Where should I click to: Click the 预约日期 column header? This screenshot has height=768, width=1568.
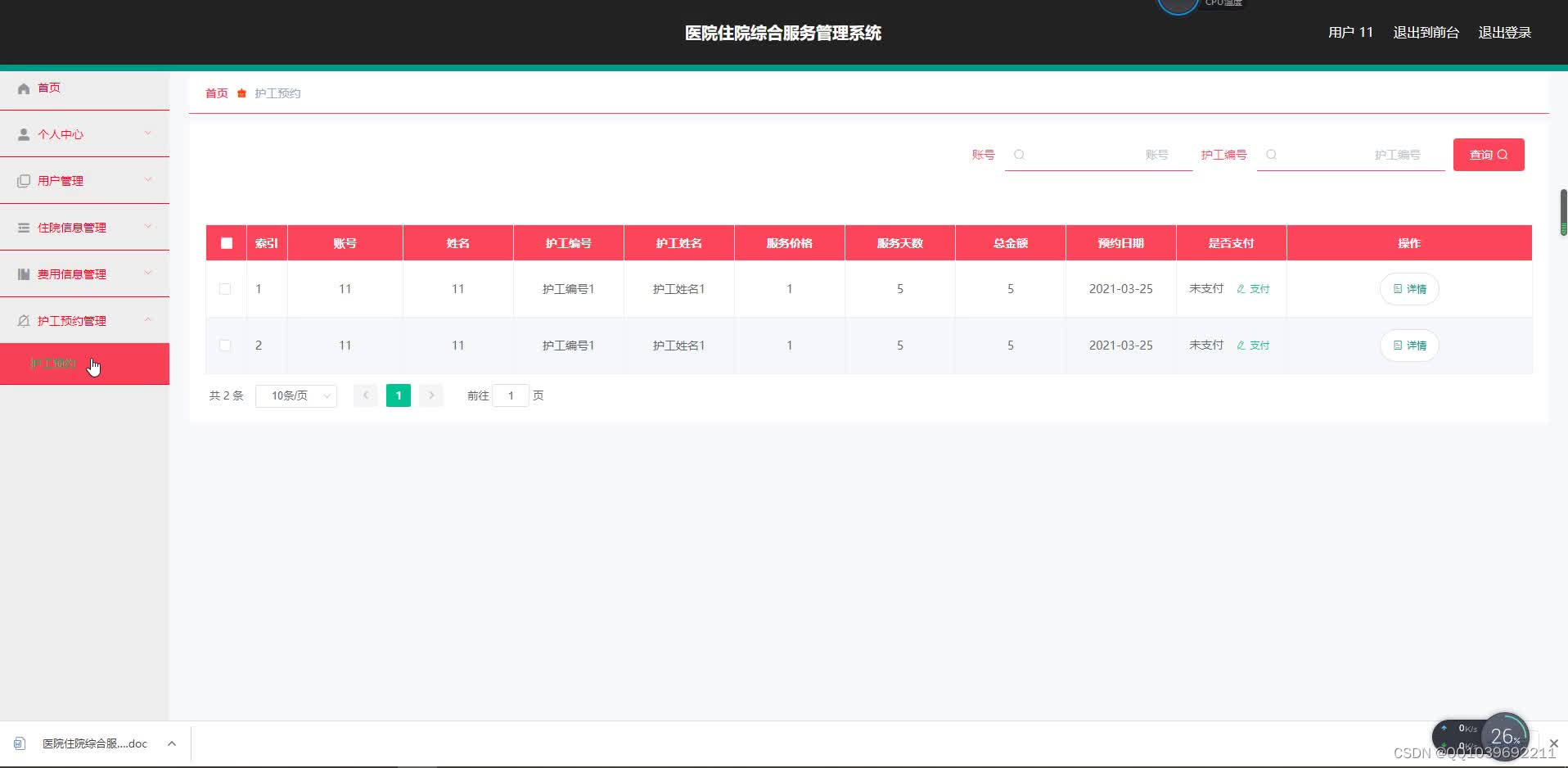[x=1121, y=243]
